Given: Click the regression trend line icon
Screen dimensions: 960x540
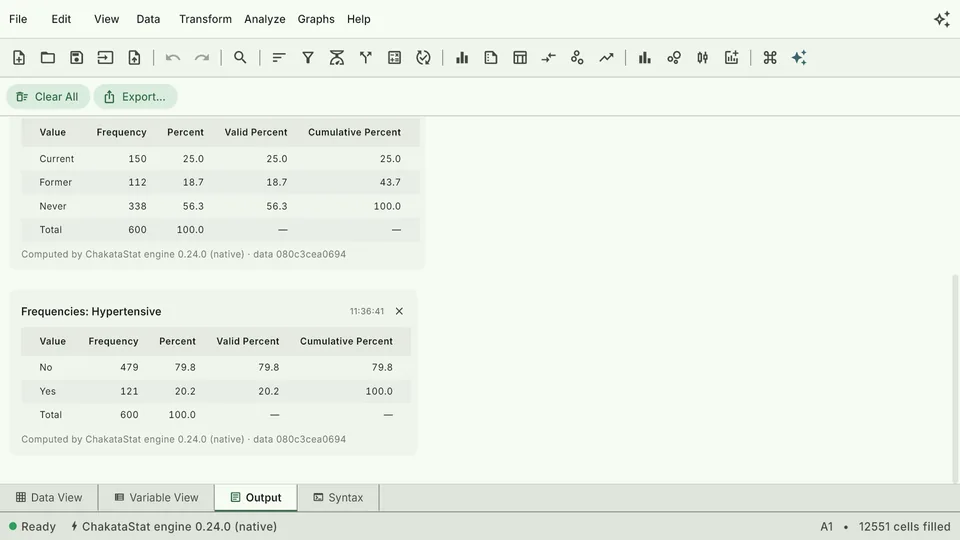Looking at the screenshot, I should pos(606,58).
